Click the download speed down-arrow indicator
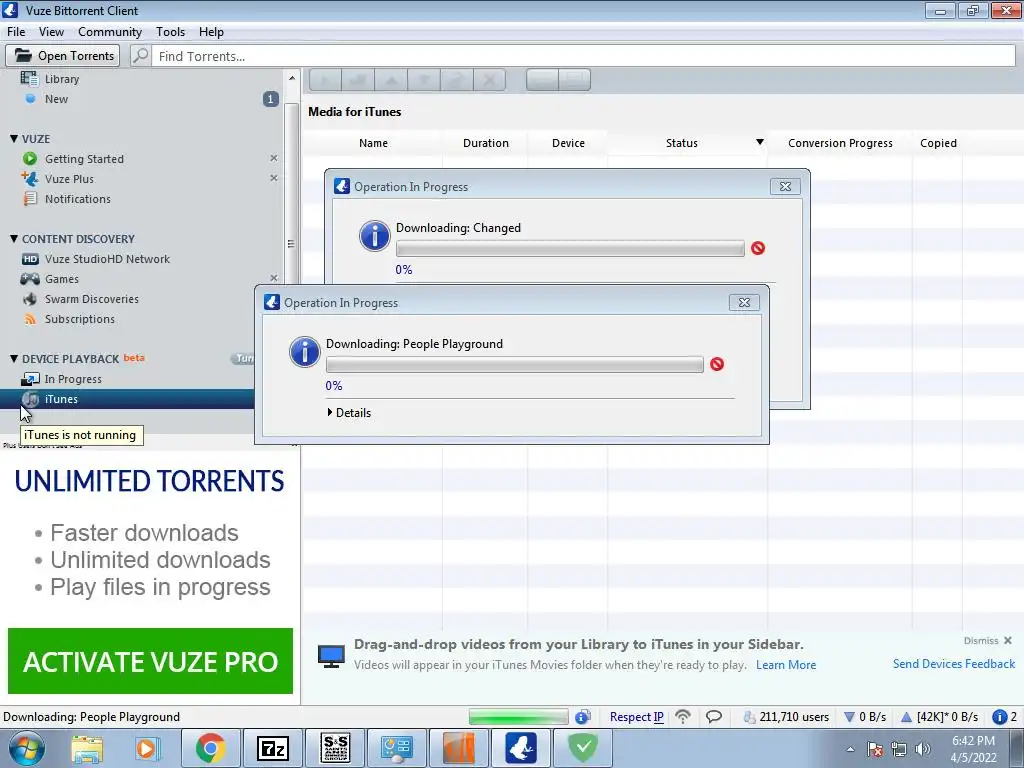 865,716
